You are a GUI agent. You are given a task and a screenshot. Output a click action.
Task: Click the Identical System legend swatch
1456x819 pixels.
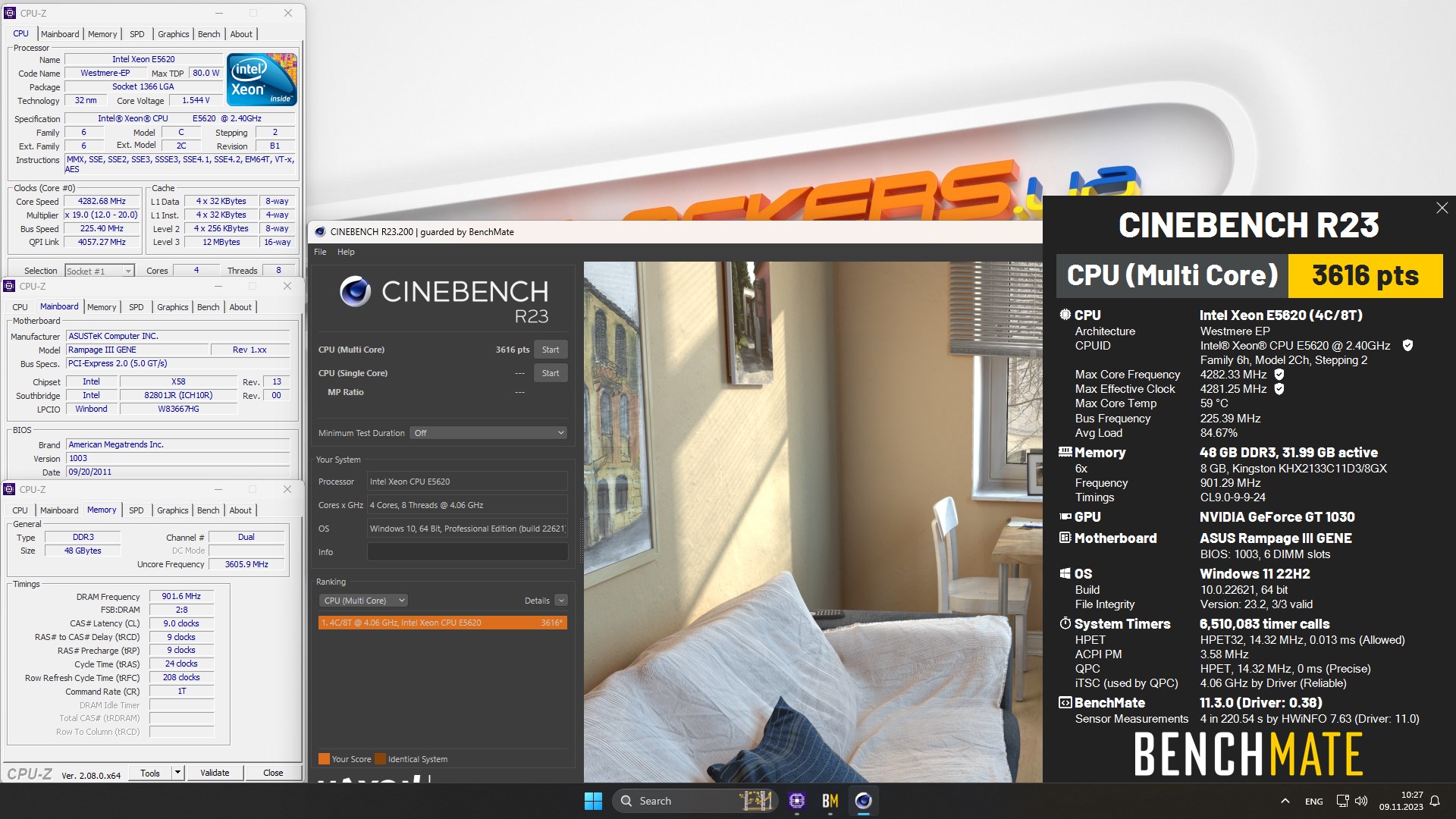tap(380, 759)
